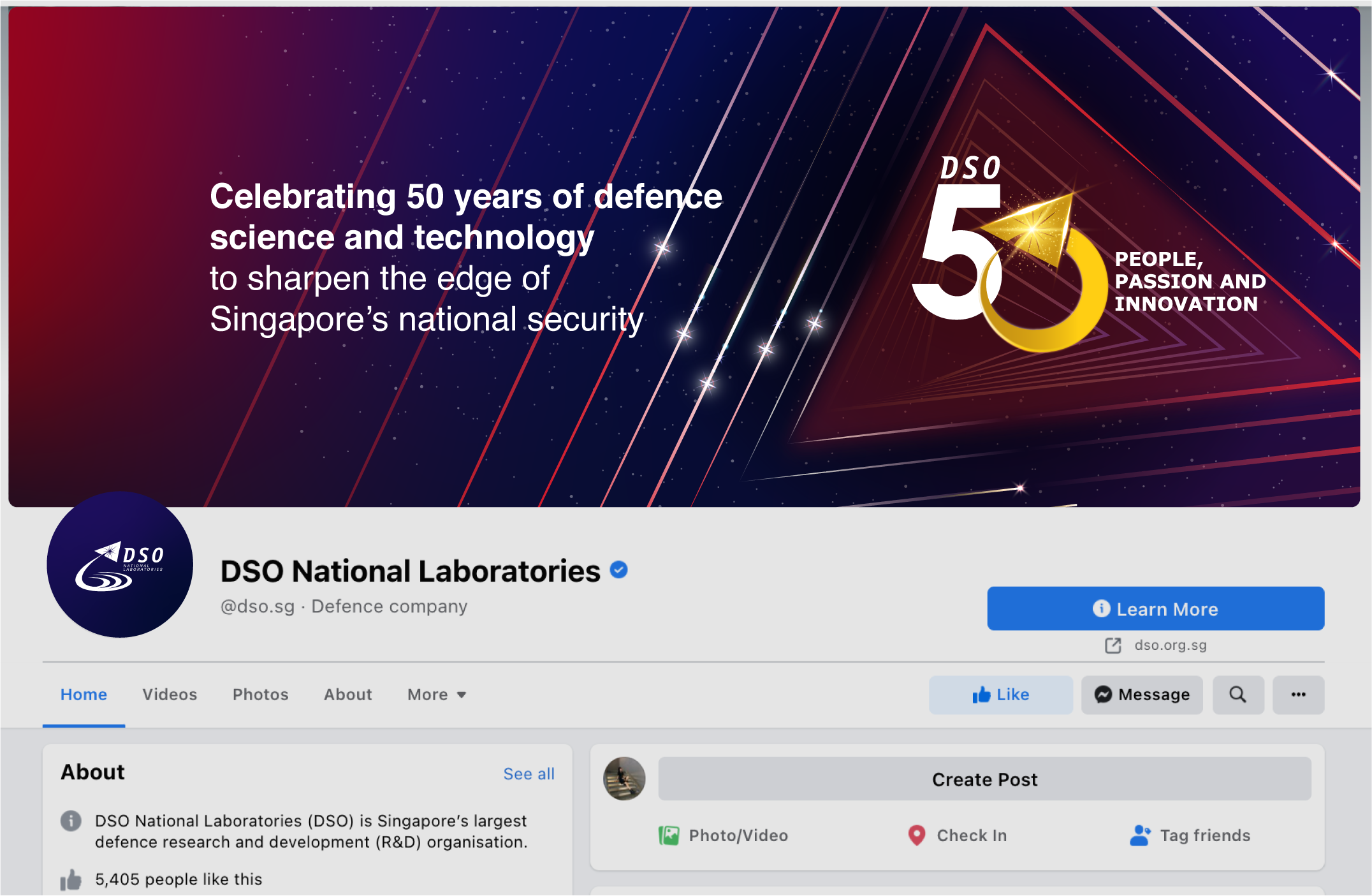Image resolution: width=1372 pixels, height=896 pixels.
Task: Choose the Tag friends option
Action: 1190,835
